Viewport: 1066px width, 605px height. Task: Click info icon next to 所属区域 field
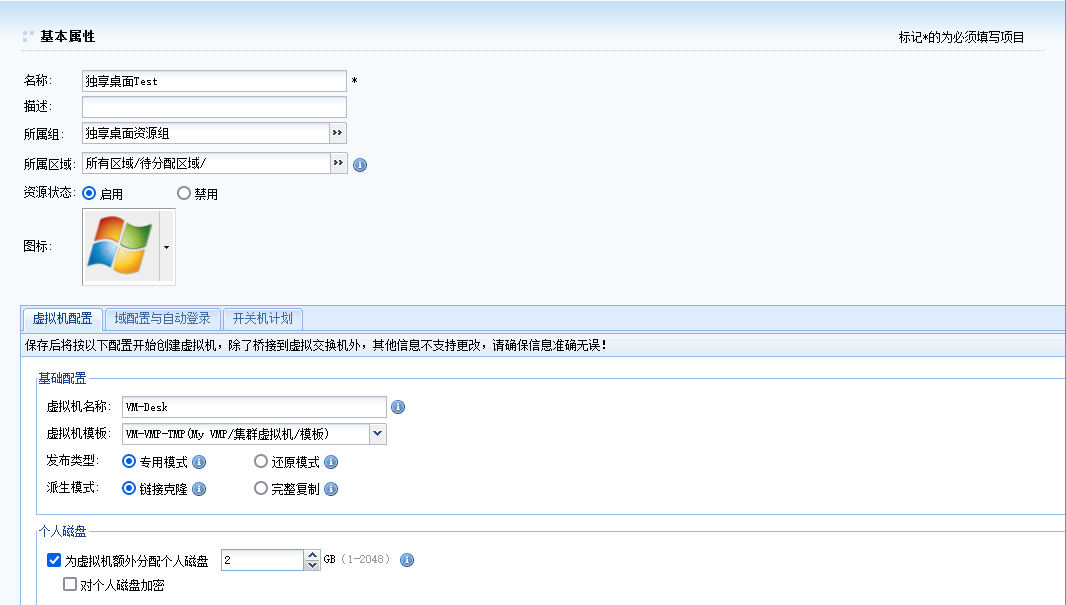pyautogui.click(x=360, y=165)
